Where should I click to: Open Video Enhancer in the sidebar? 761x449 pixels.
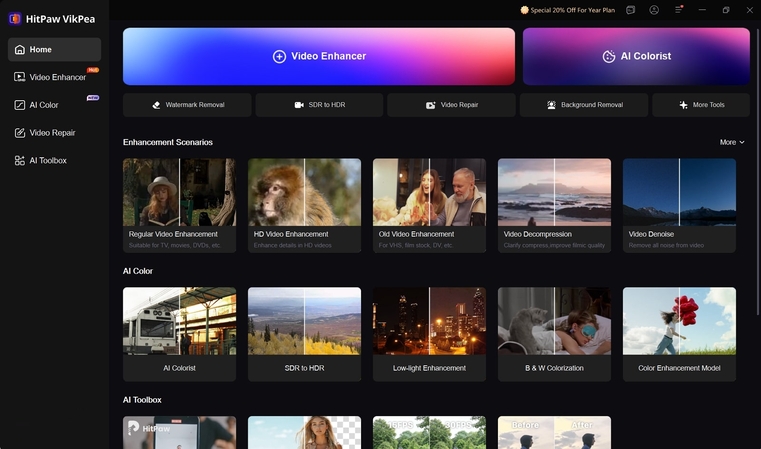(x=54, y=77)
